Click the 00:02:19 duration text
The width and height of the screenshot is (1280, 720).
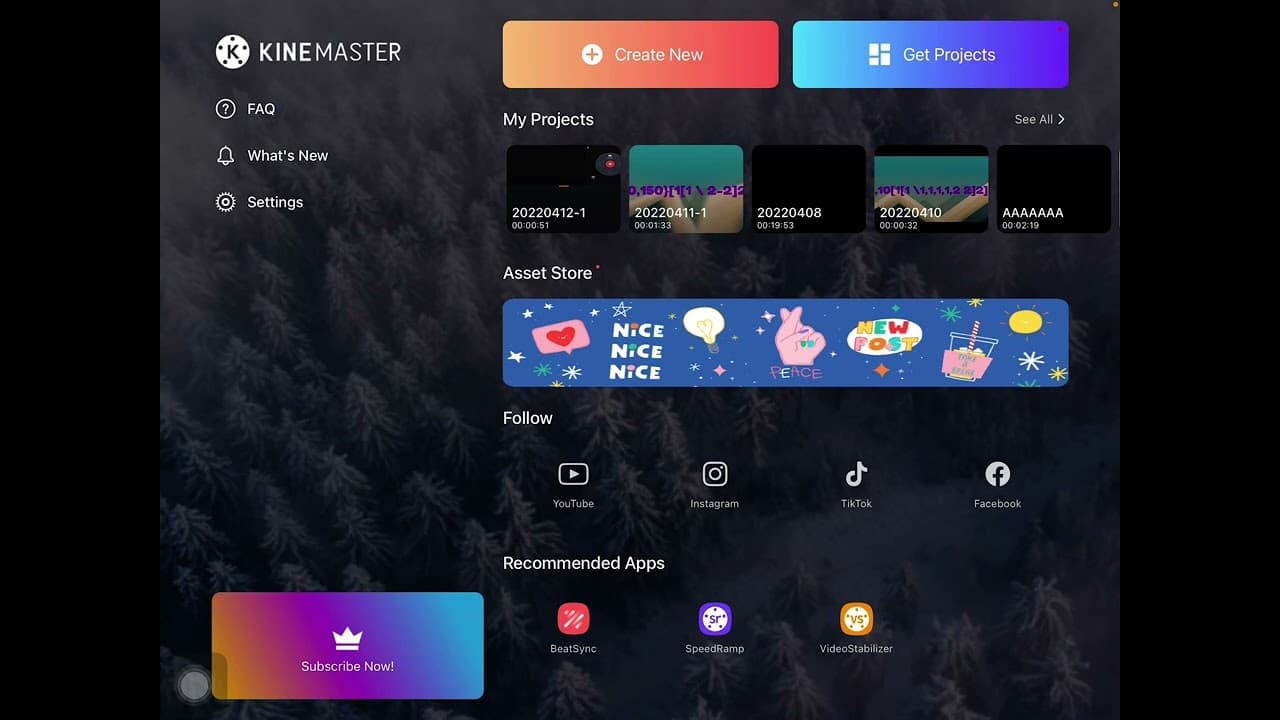[1020, 226]
